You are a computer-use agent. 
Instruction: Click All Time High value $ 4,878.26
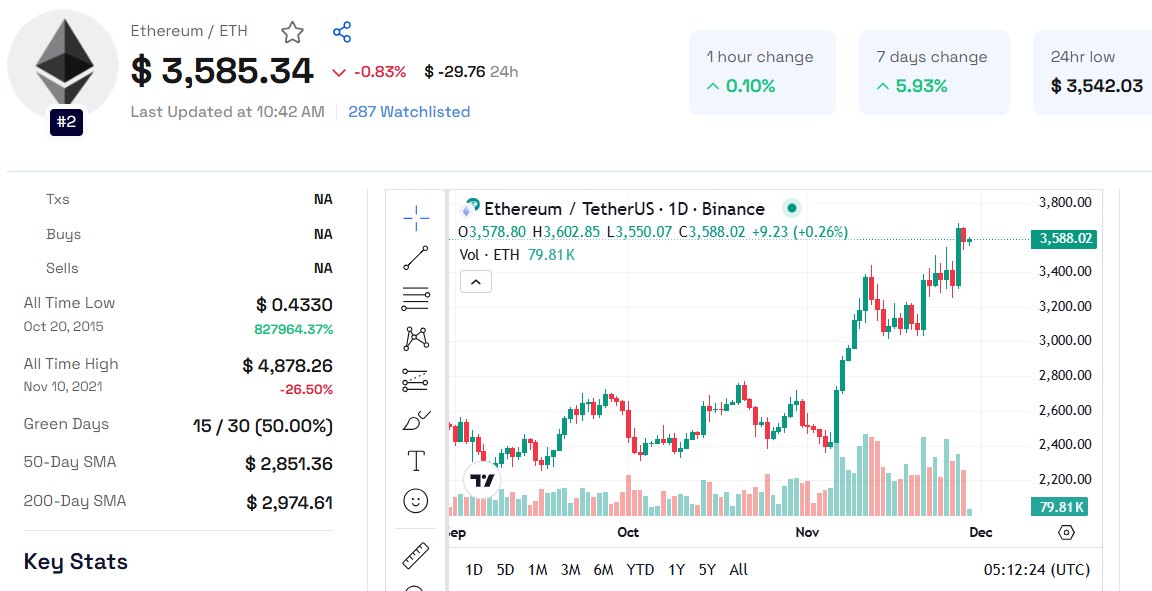pyautogui.click(x=287, y=365)
